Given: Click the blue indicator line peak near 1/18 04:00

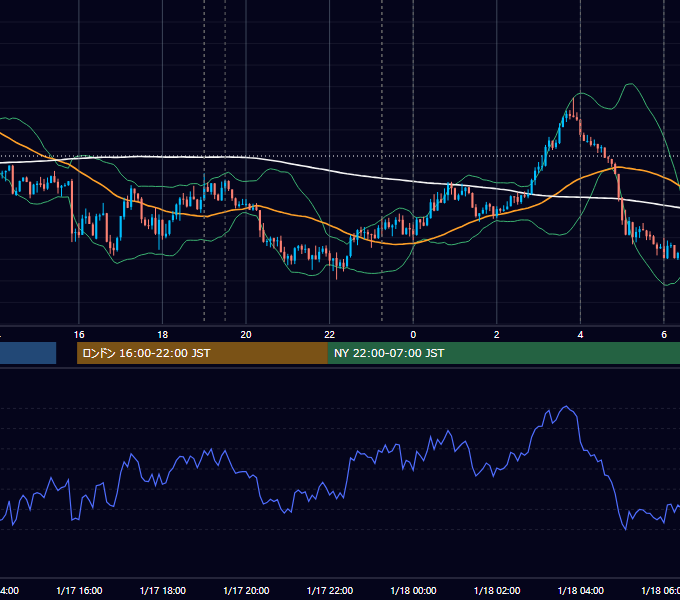Looking at the screenshot, I should (566, 407).
